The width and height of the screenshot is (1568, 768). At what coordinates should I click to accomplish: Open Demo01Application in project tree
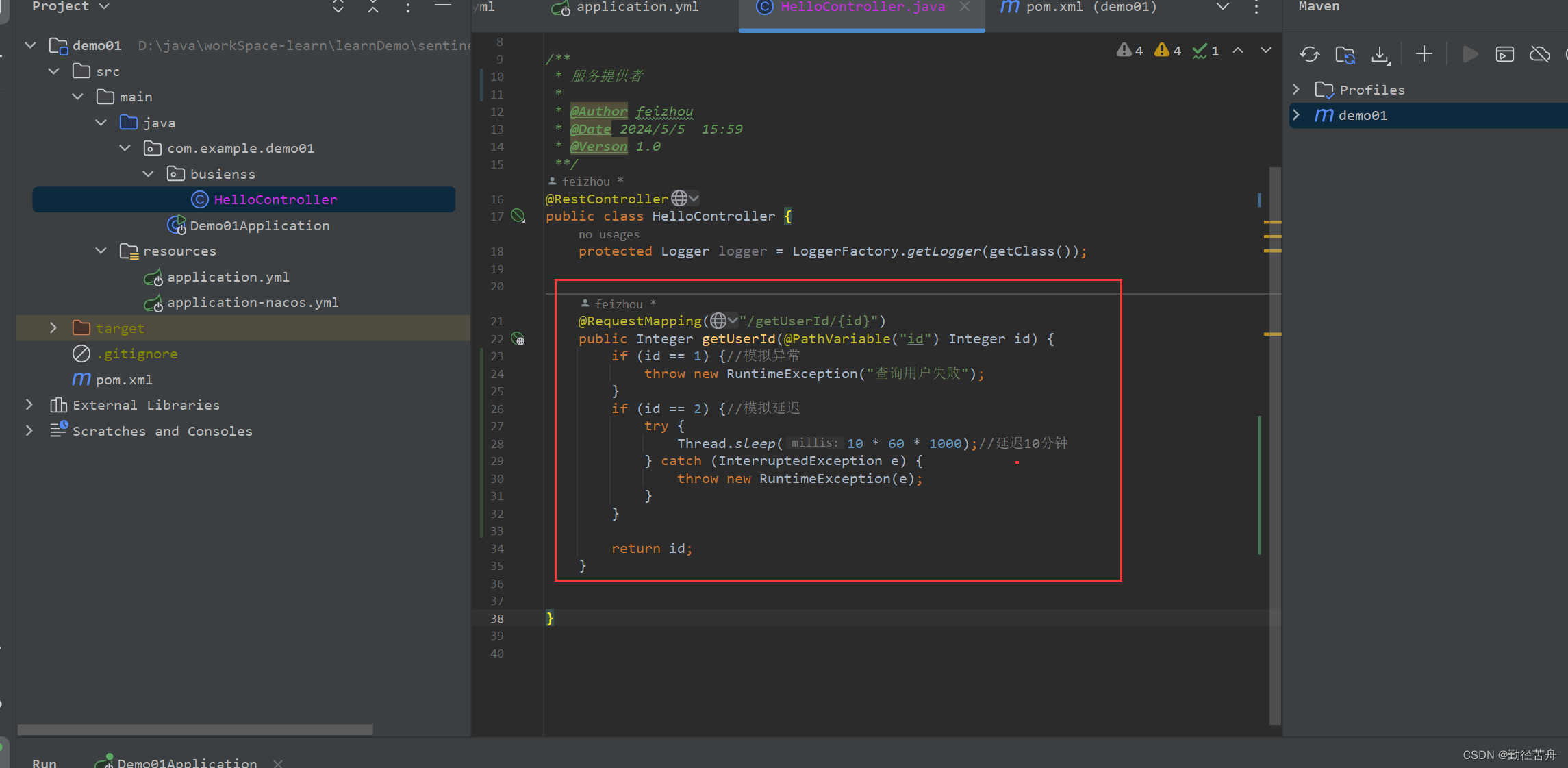point(259,225)
